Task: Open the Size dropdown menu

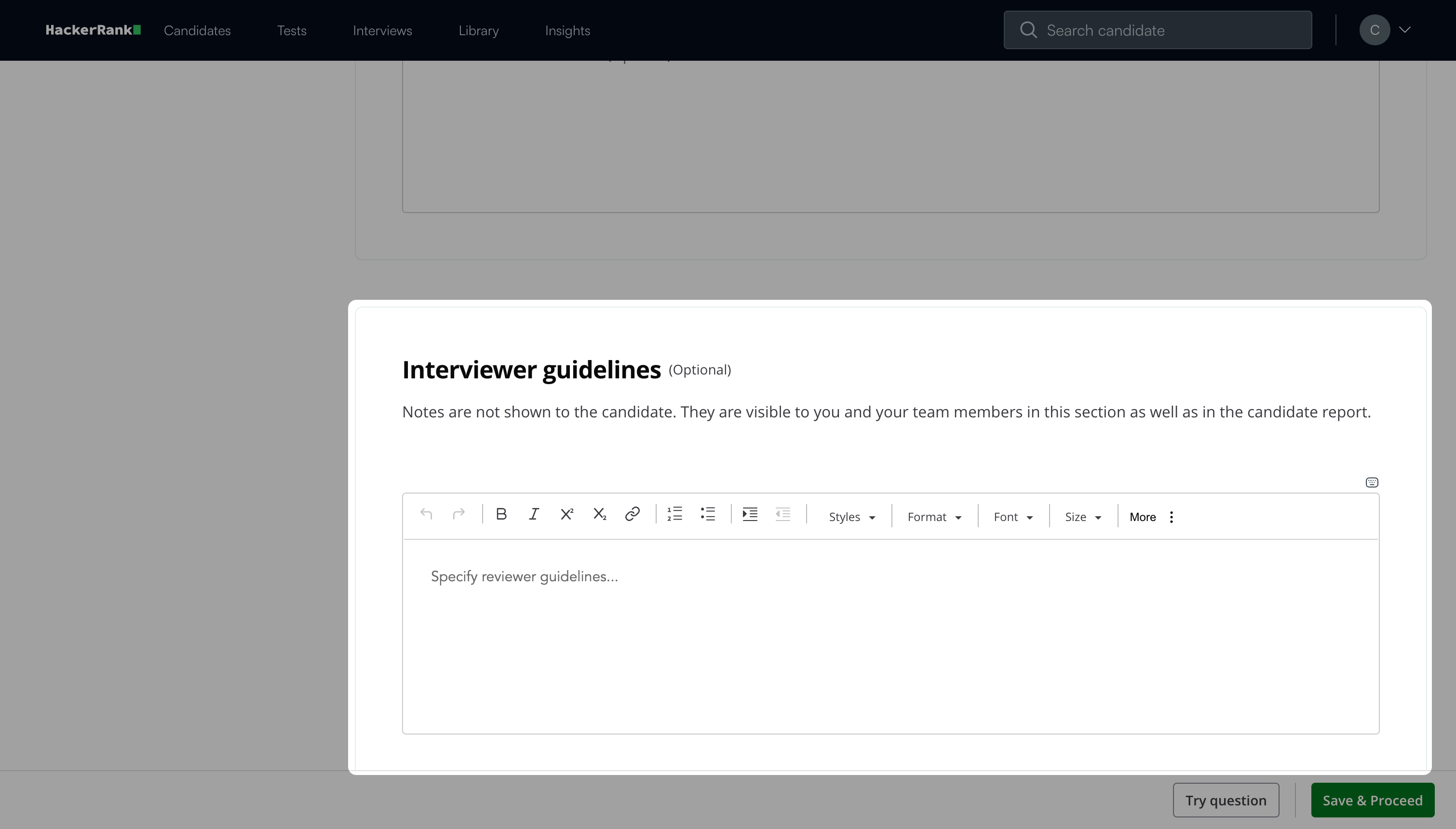Action: [x=1082, y=517]
